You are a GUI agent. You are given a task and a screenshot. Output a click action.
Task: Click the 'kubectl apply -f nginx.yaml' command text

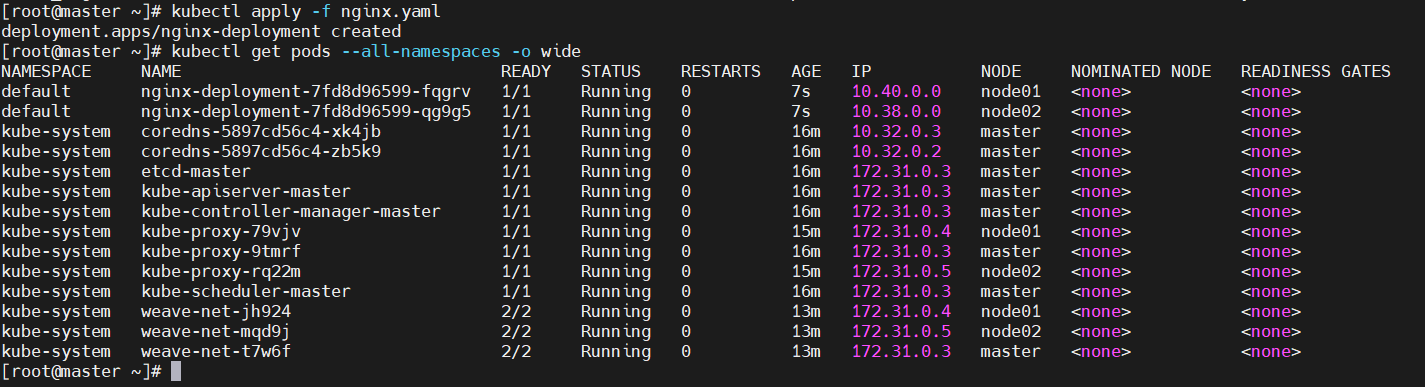tap(305, 11)
